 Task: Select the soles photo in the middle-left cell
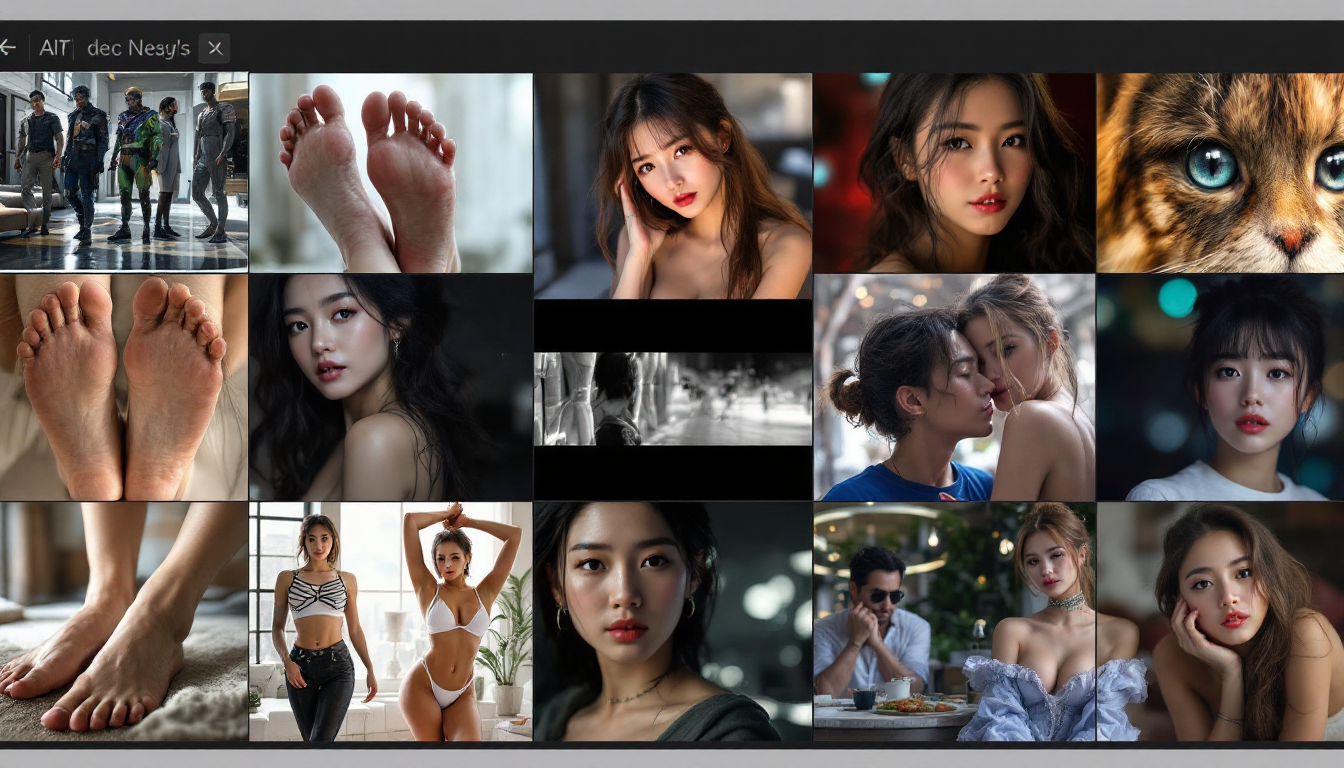pyautogui.click(x=123, y=390)
